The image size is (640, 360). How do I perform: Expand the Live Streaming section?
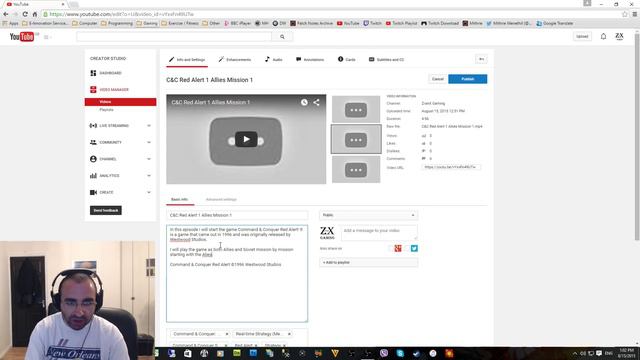120,126
